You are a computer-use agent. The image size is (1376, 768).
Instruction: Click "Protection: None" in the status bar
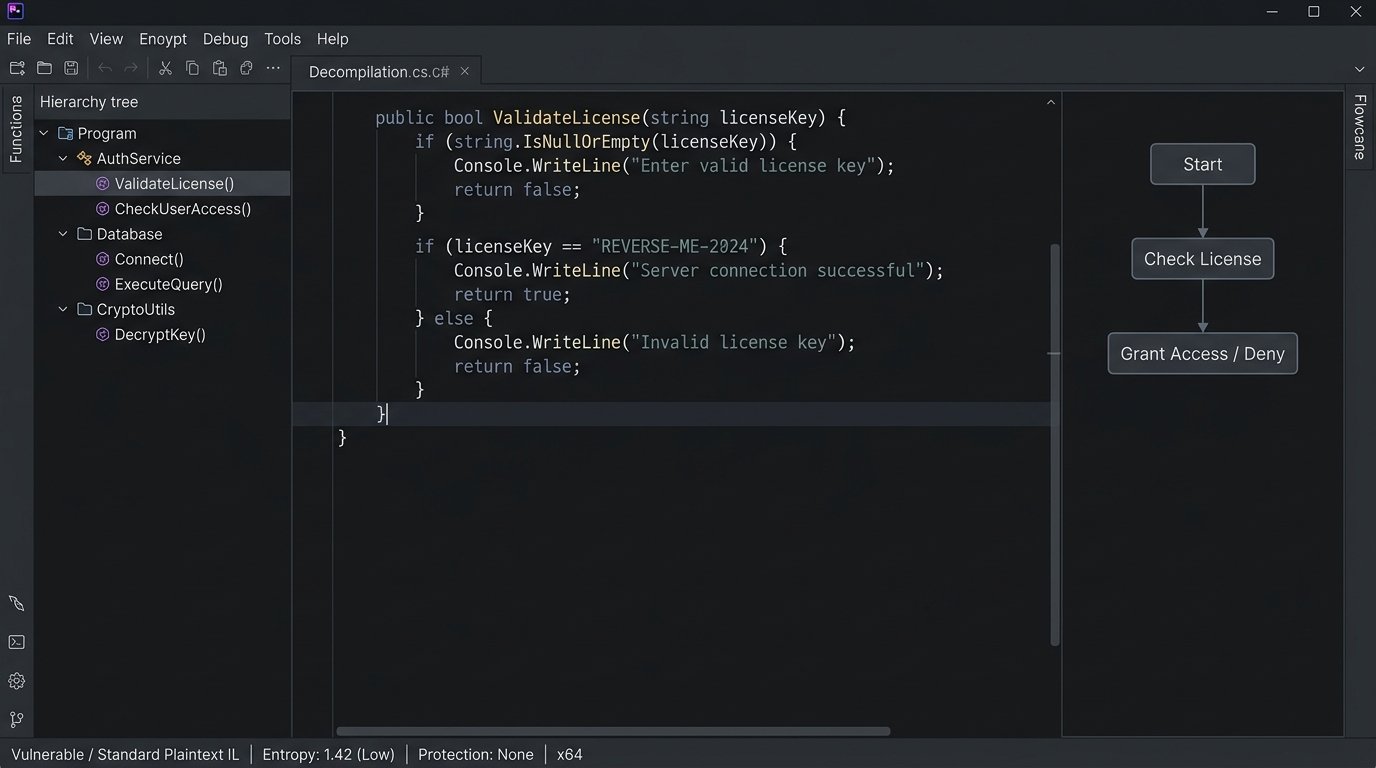(x=475, y=755)
